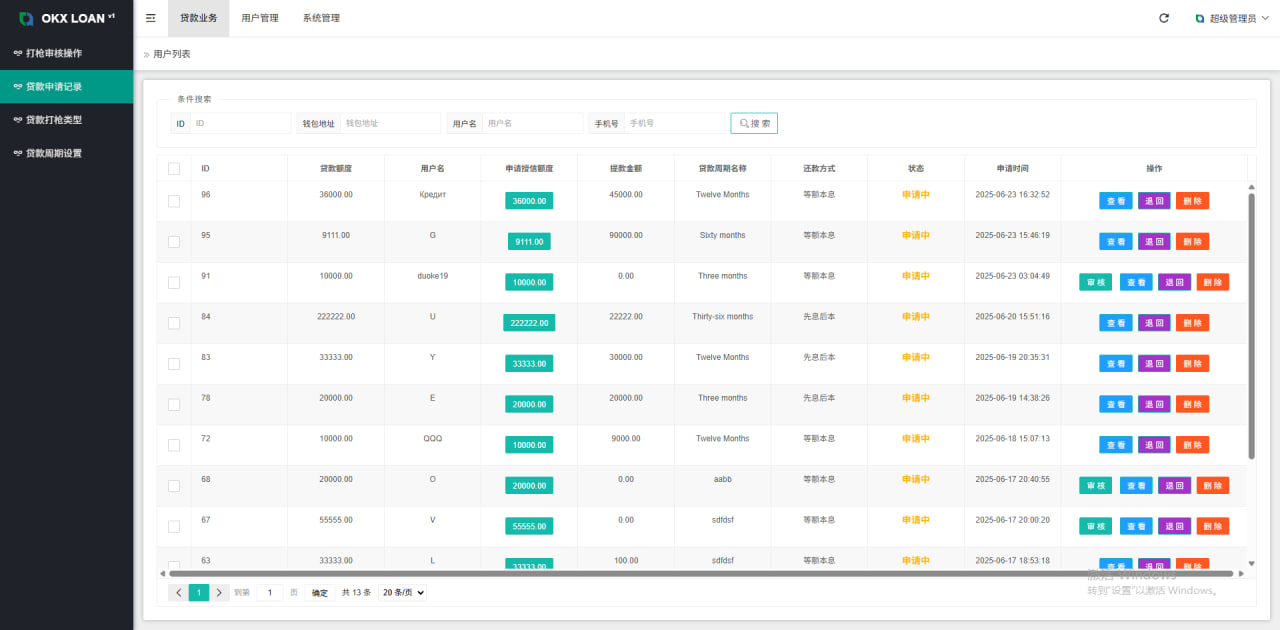Click the link icon beside 贷款打枪类型
1280x630 pixels.
tap(18, 120)
